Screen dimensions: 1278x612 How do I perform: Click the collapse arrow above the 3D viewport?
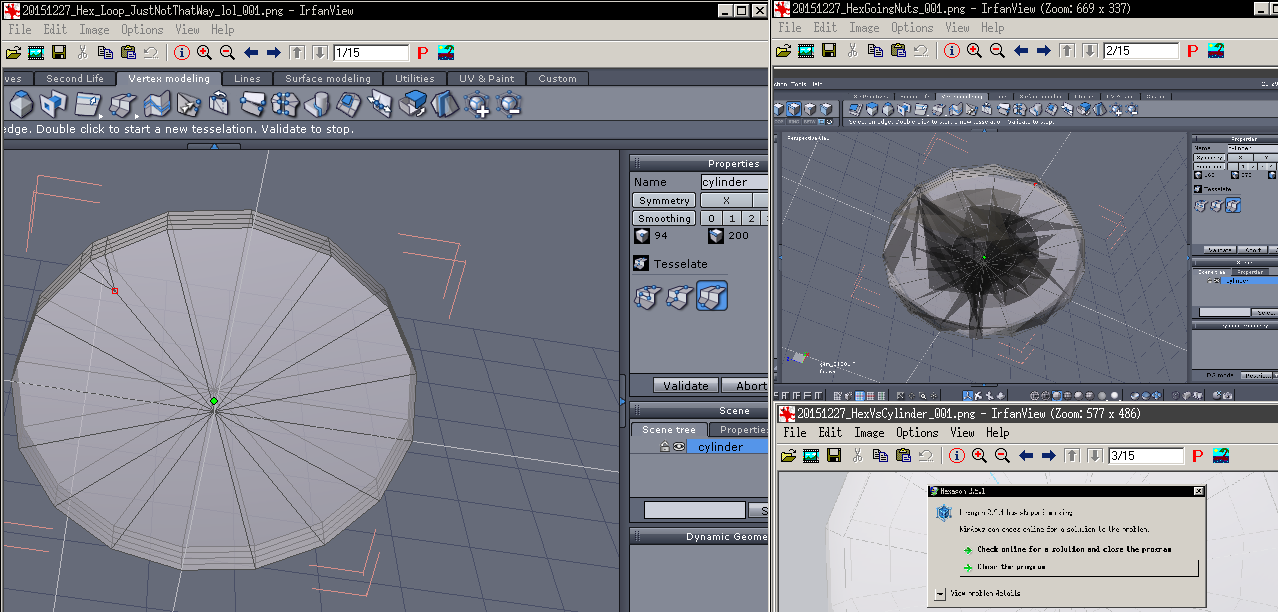coord(214,146)
